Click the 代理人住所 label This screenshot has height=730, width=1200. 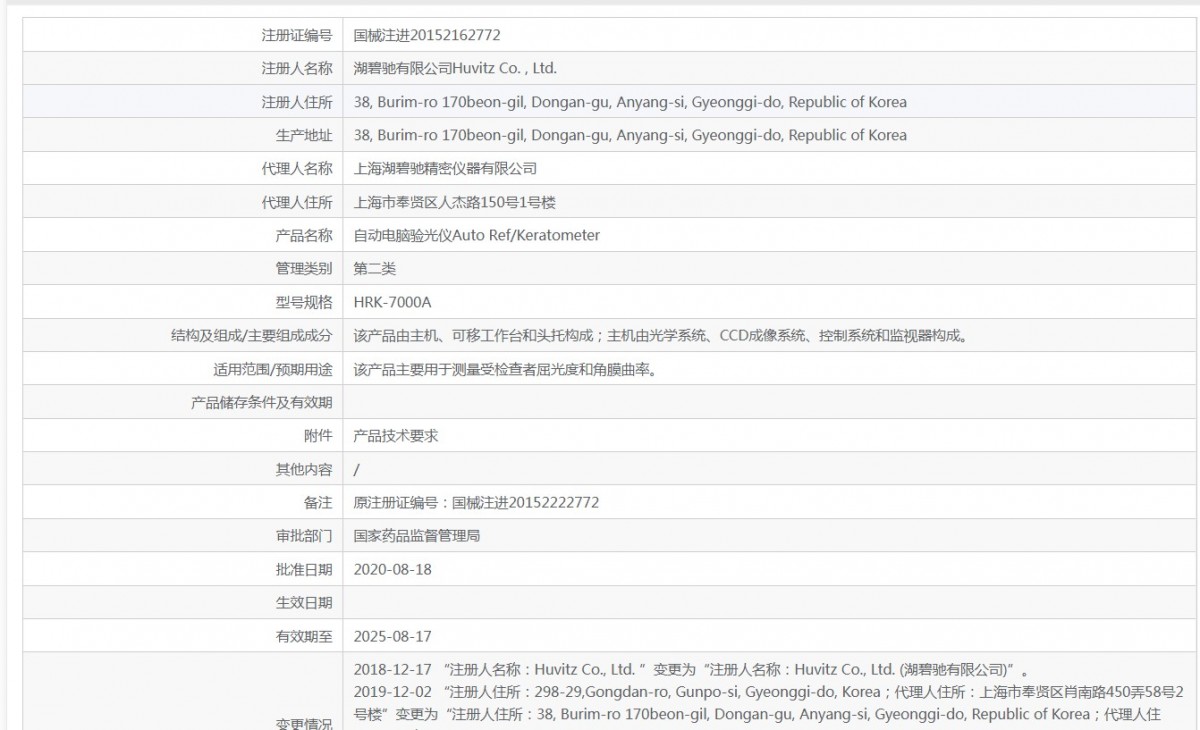point(297,202)
